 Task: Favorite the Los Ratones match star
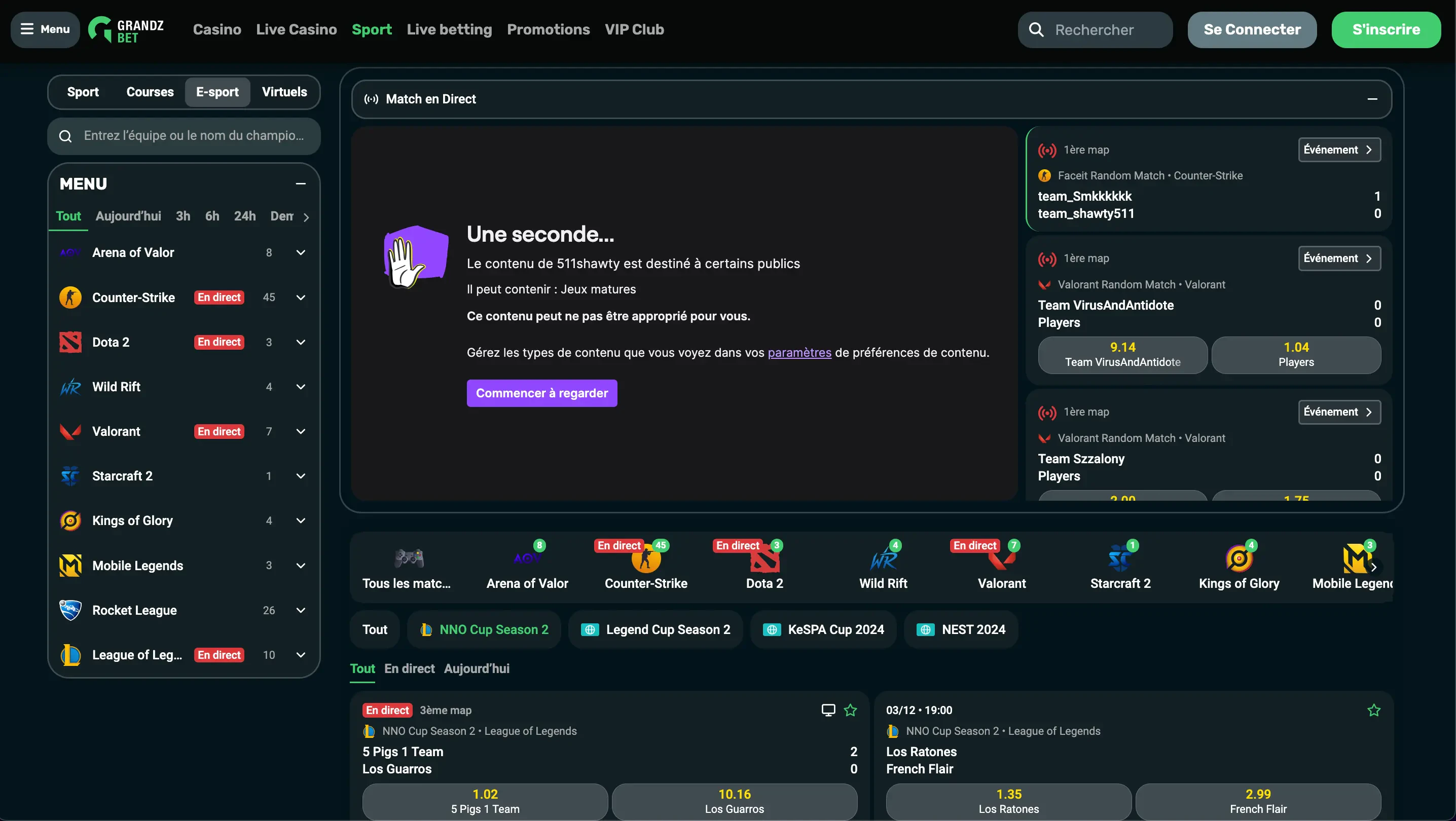click(x=1374, y=710)
